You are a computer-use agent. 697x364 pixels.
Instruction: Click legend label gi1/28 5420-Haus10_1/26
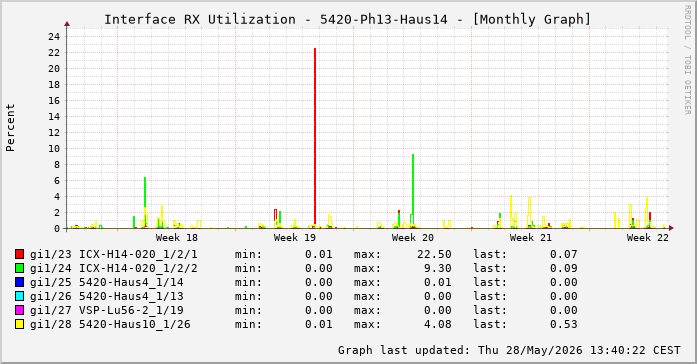(110, 324)
